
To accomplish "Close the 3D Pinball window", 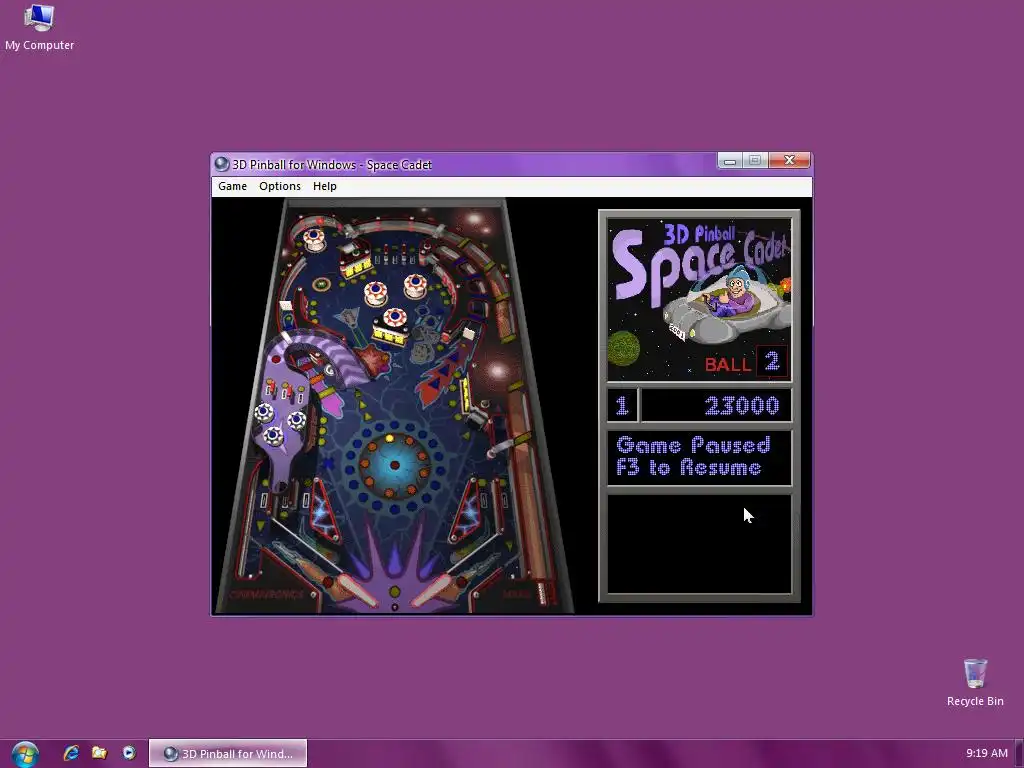I will click(789, 161).
